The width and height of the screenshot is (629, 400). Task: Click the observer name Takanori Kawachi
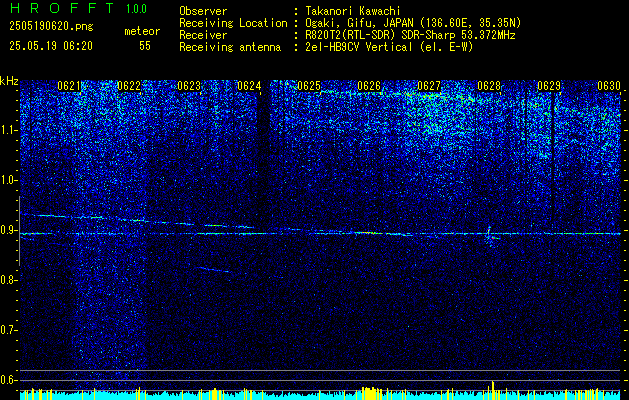click(x=353, y=12)
